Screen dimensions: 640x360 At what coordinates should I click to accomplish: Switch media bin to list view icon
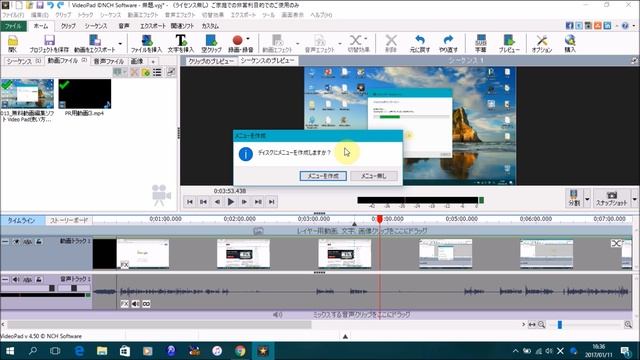click(157, 72)
